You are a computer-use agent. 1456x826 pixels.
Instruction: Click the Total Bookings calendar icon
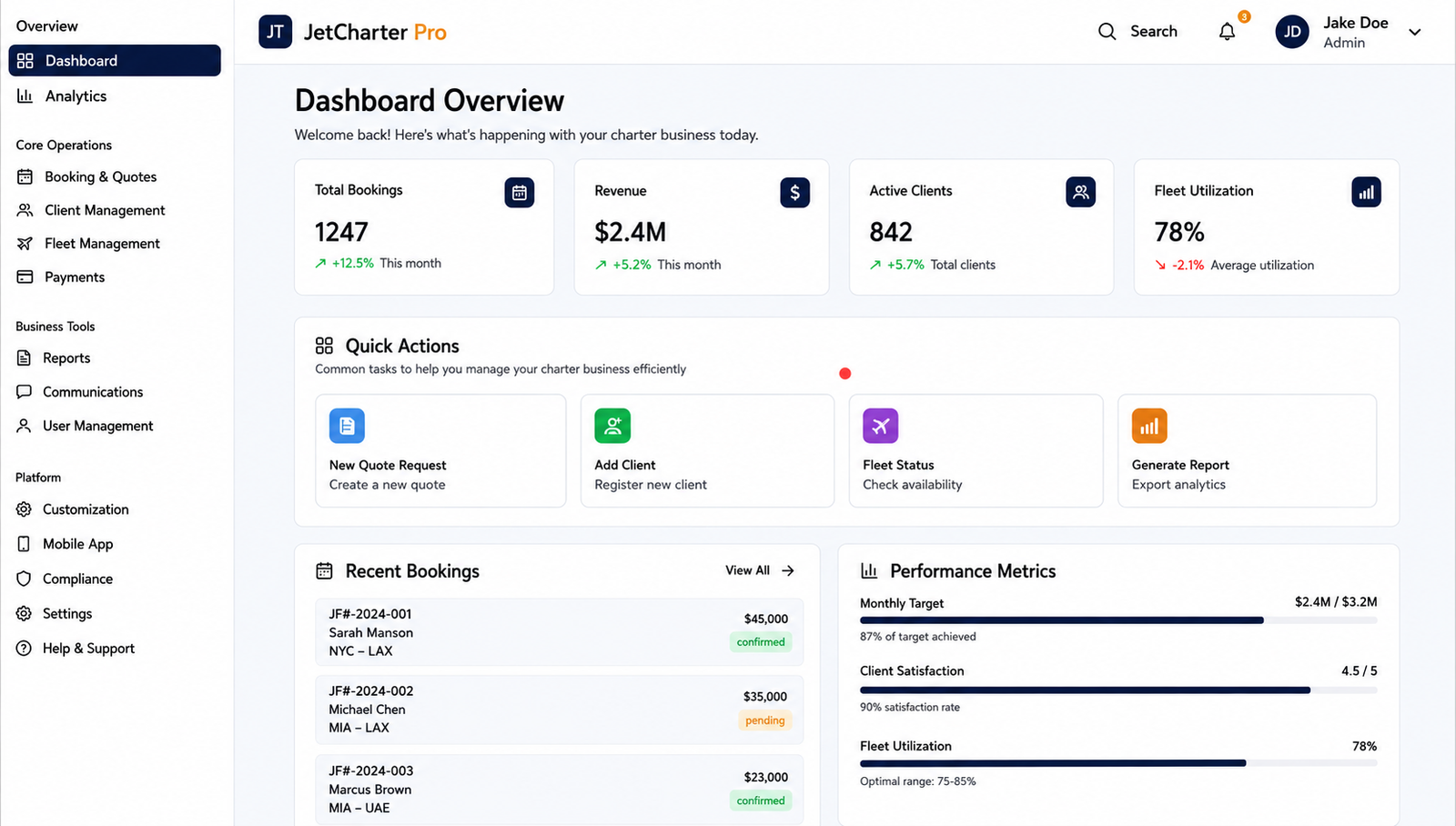tap(520, 193)
